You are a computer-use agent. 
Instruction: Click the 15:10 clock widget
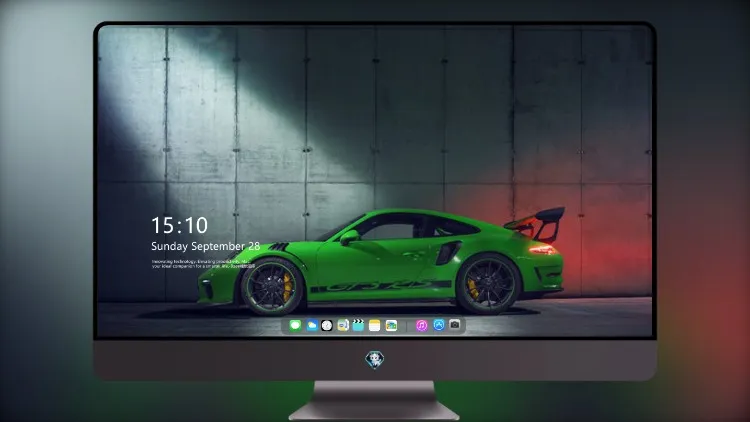(179, 225)
